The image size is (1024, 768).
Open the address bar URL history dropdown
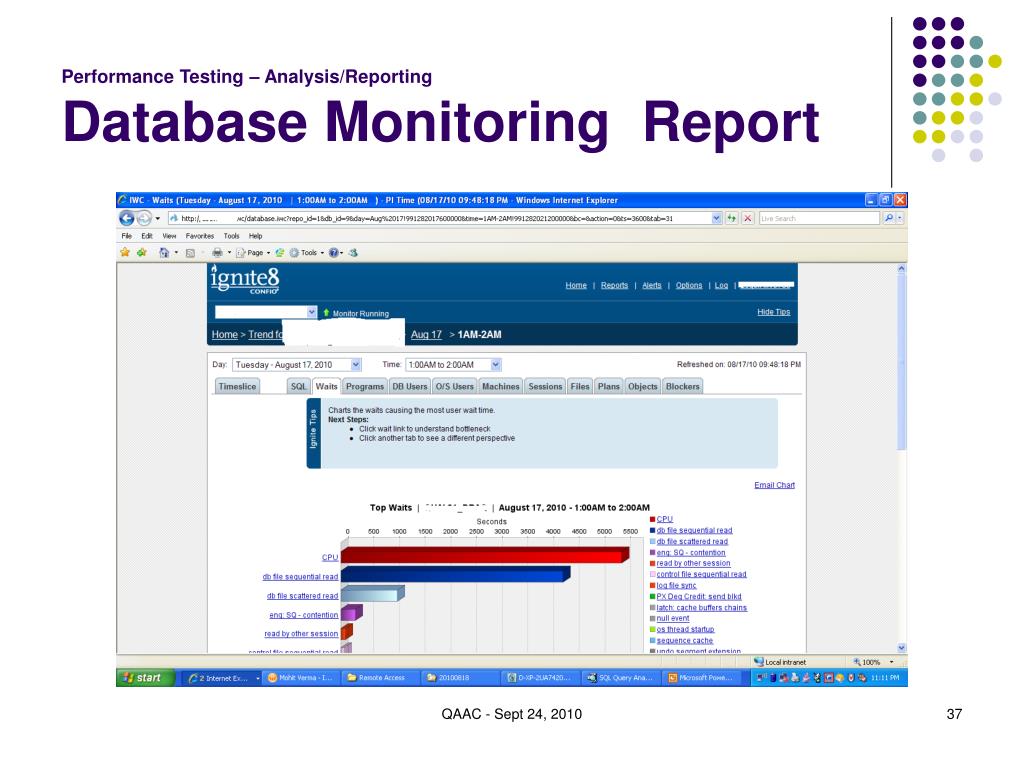pos(716,218)
